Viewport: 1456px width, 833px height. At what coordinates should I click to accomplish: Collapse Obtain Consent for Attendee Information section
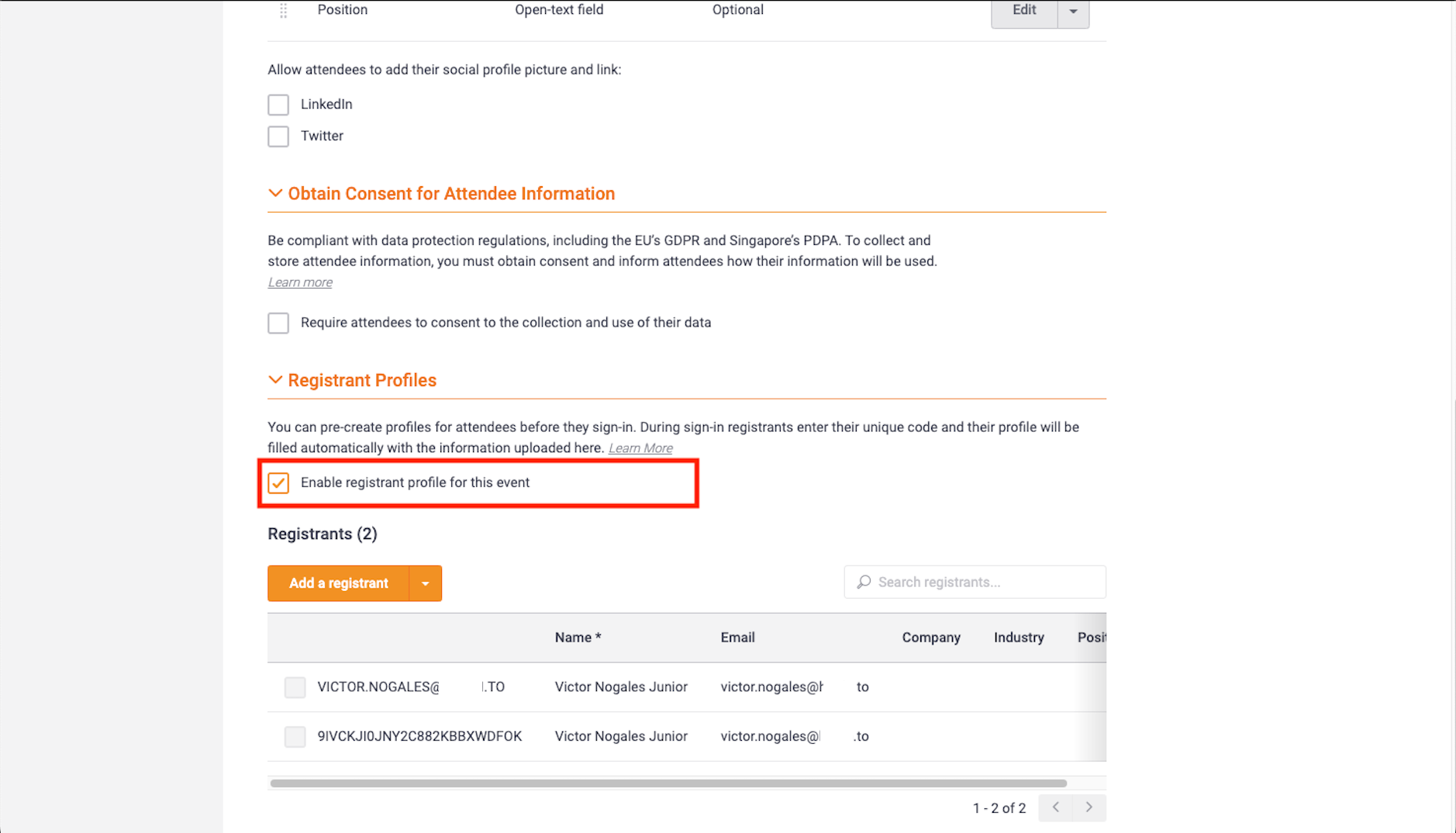(275, 193)
